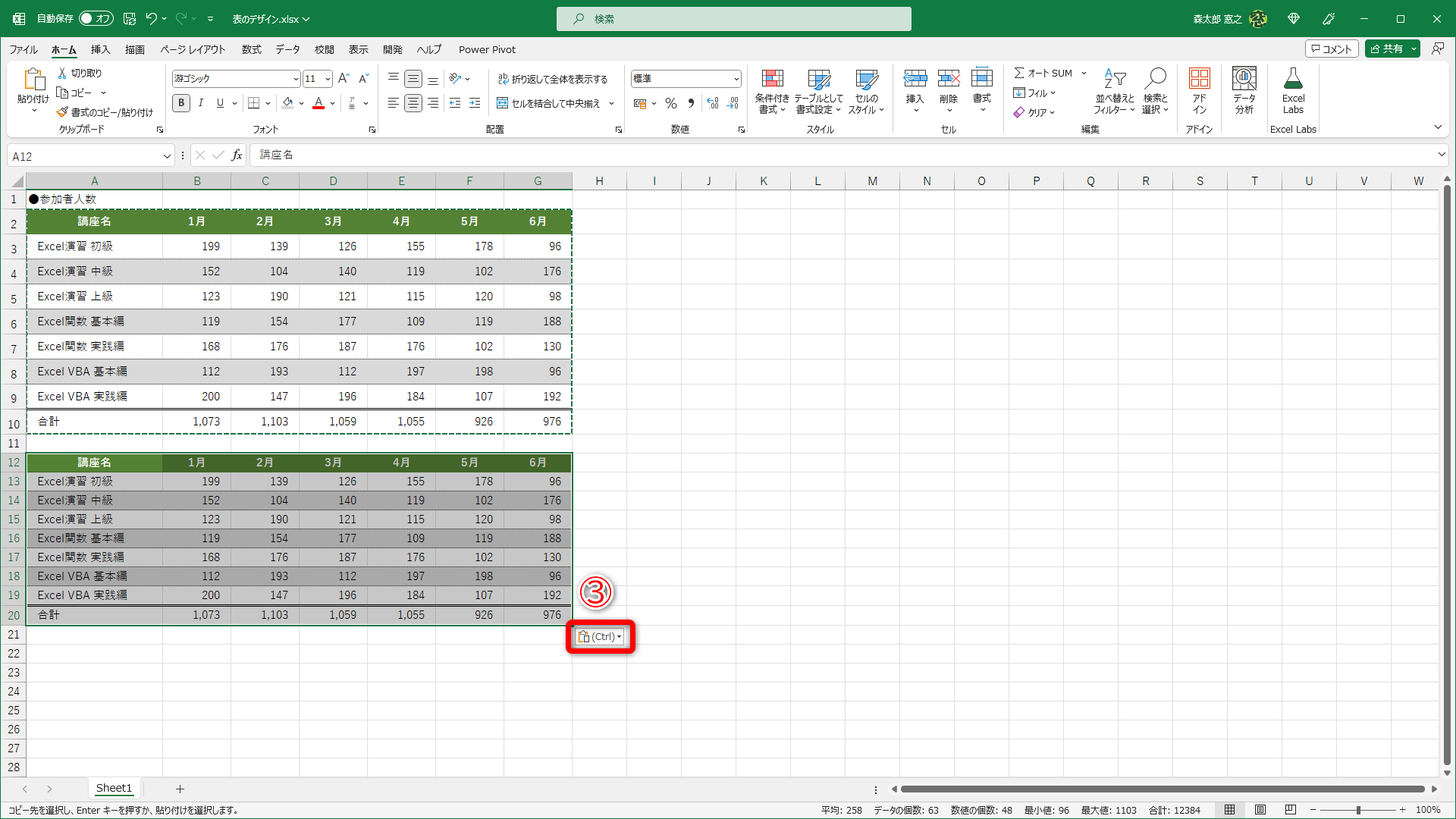Screen dimensions: 1456x819
Task: Toggle wrap text for cells
Action: pos(553,79)
